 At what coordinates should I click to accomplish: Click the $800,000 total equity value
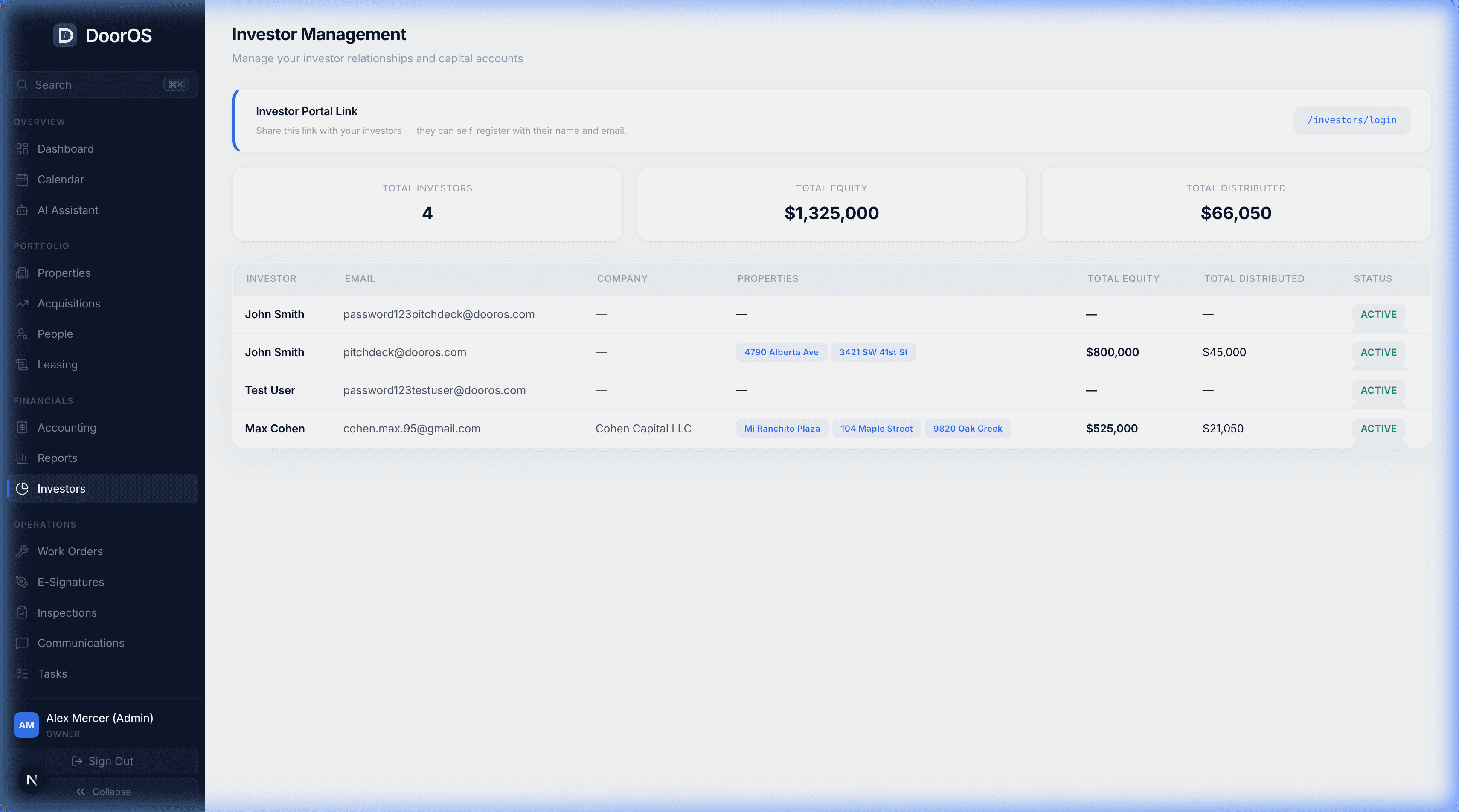pyautogui.click(x=1112, y=352)
